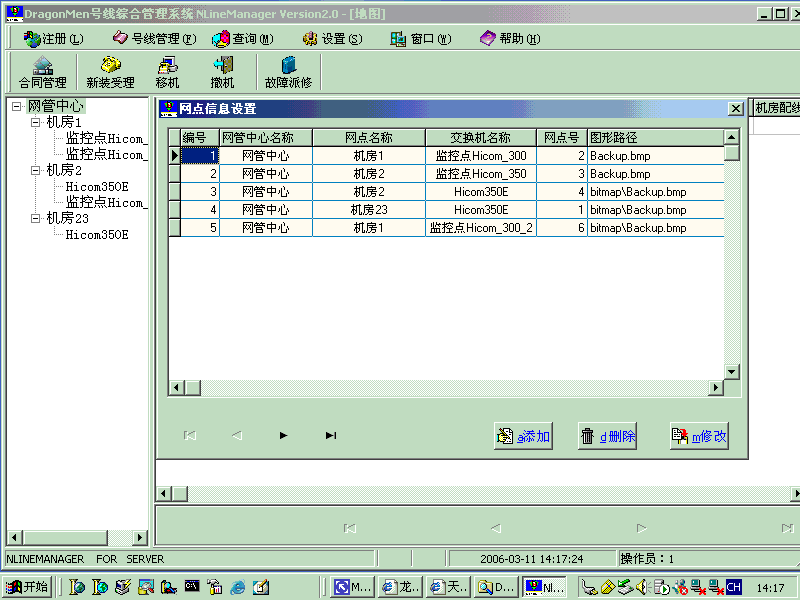Collapse the 机房23 tree node
The height and width of the screenshot is (600, 800).
35,218
